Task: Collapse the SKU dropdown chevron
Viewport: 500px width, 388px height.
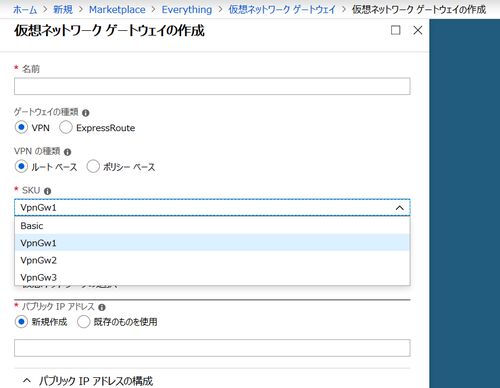Action: pos(399,208)
